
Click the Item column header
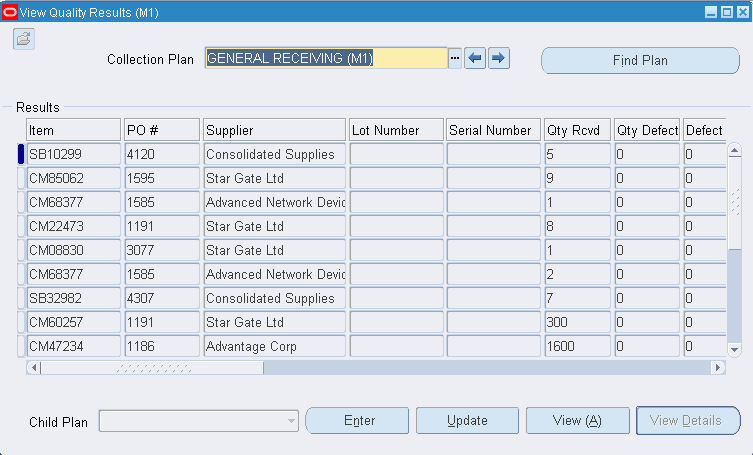click(x=73, y=130)
